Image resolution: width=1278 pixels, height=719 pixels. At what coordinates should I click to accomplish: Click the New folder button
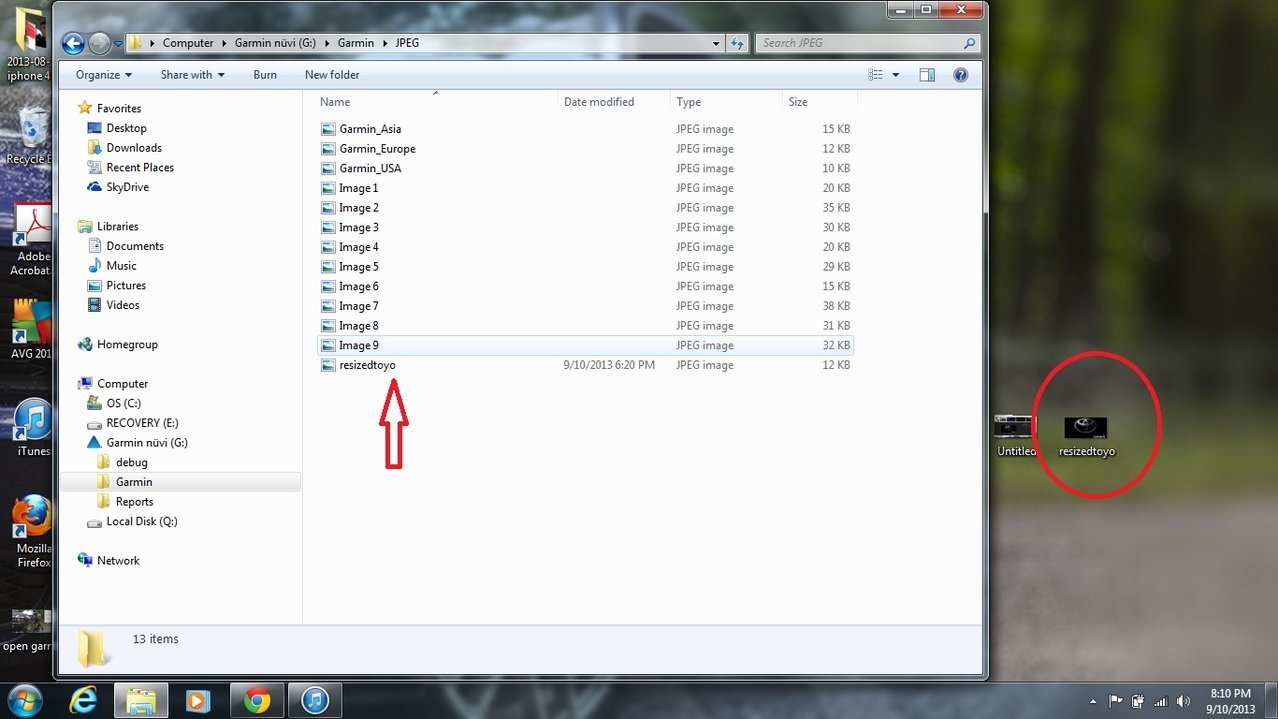pyautogui.click(x=332, y=75)
